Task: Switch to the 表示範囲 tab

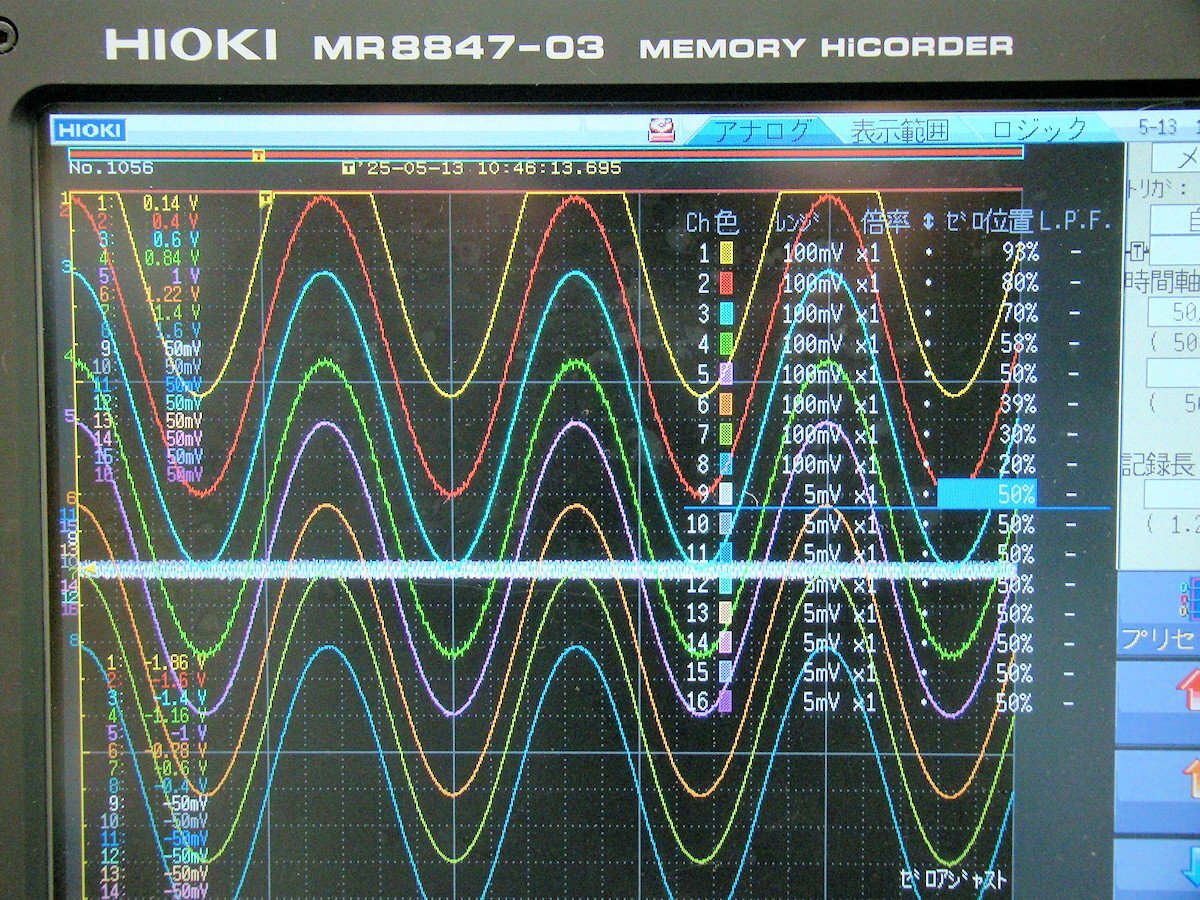Action: click(899, 130)
